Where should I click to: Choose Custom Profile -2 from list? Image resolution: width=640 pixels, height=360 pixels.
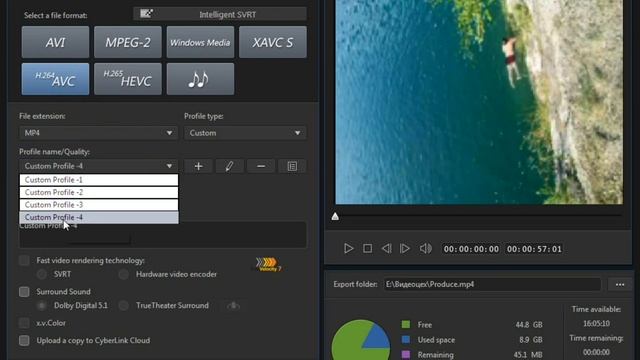99,192
